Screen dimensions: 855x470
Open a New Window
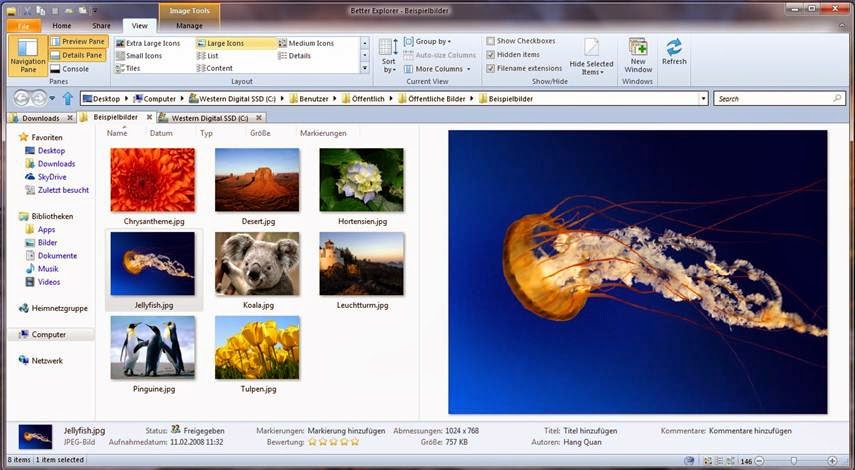[638, 55]
